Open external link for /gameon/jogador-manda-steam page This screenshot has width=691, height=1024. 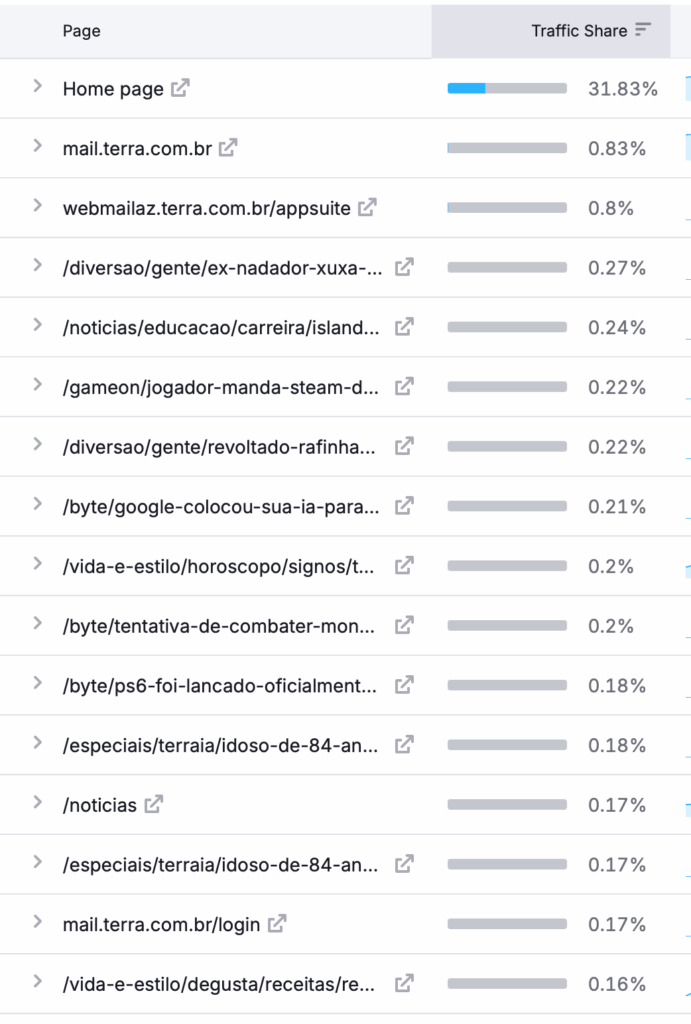(404, 387)
